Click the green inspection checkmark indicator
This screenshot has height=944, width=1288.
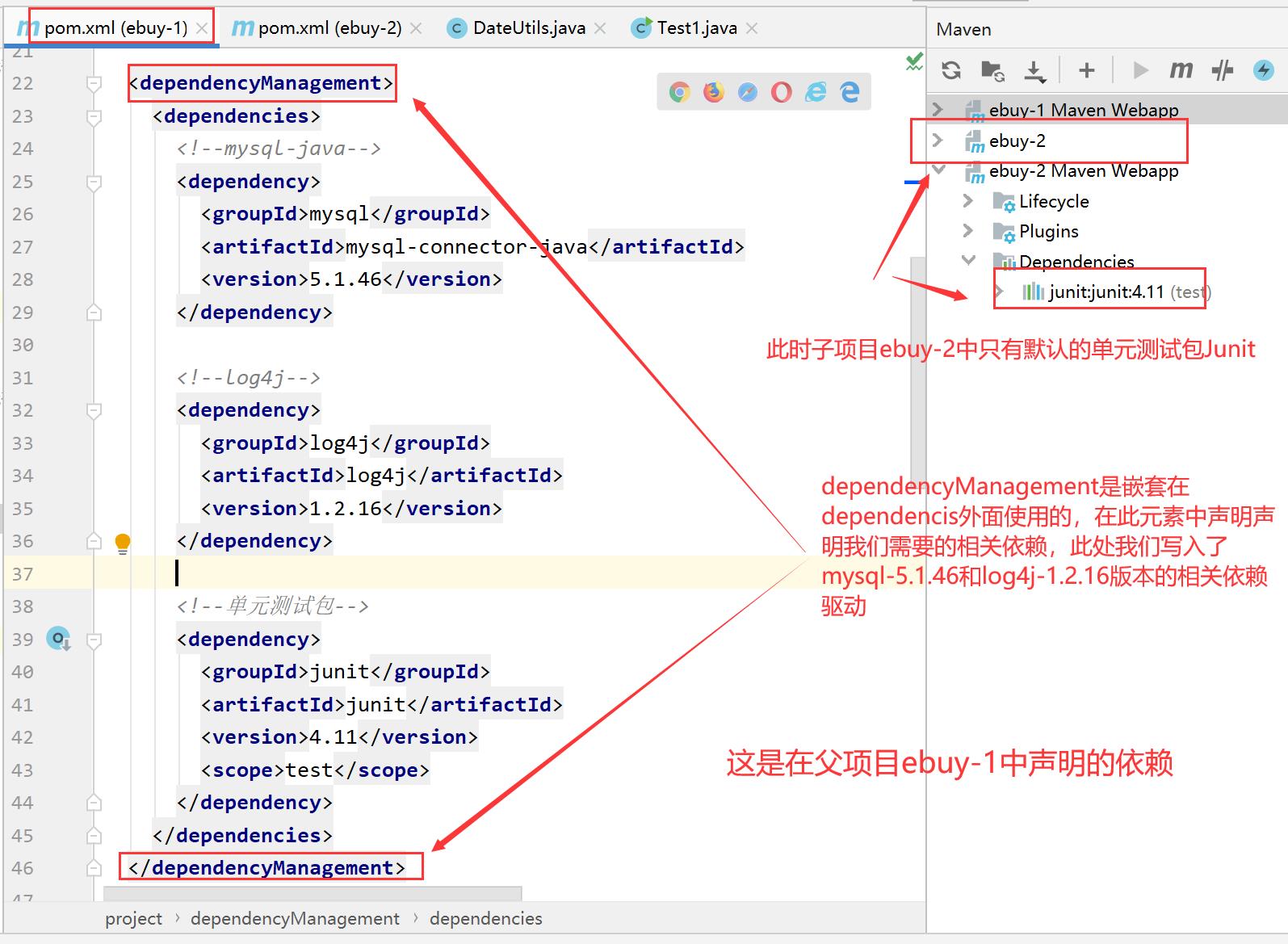[914, 62]
